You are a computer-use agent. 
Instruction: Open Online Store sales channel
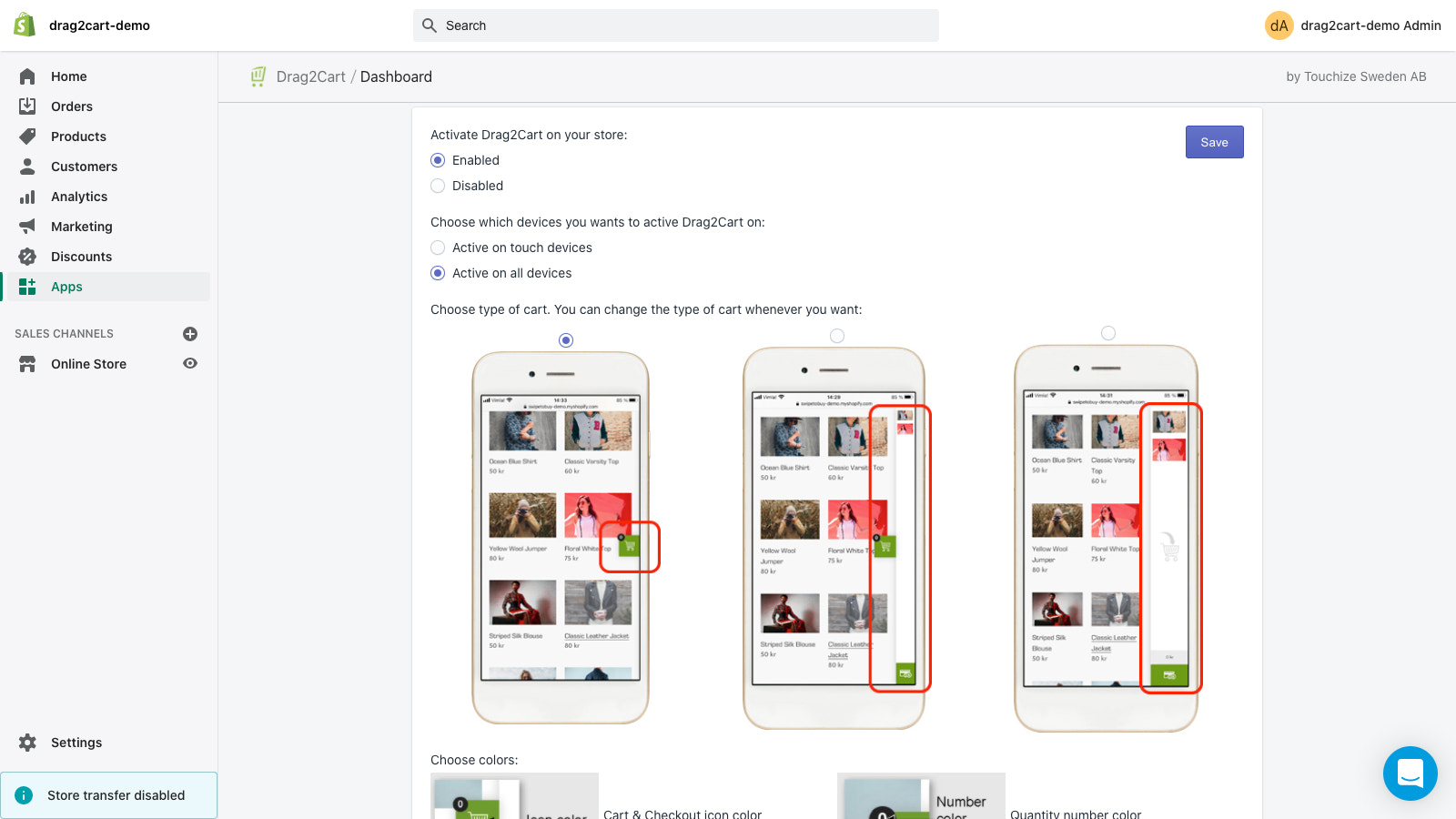pos(88,364)
